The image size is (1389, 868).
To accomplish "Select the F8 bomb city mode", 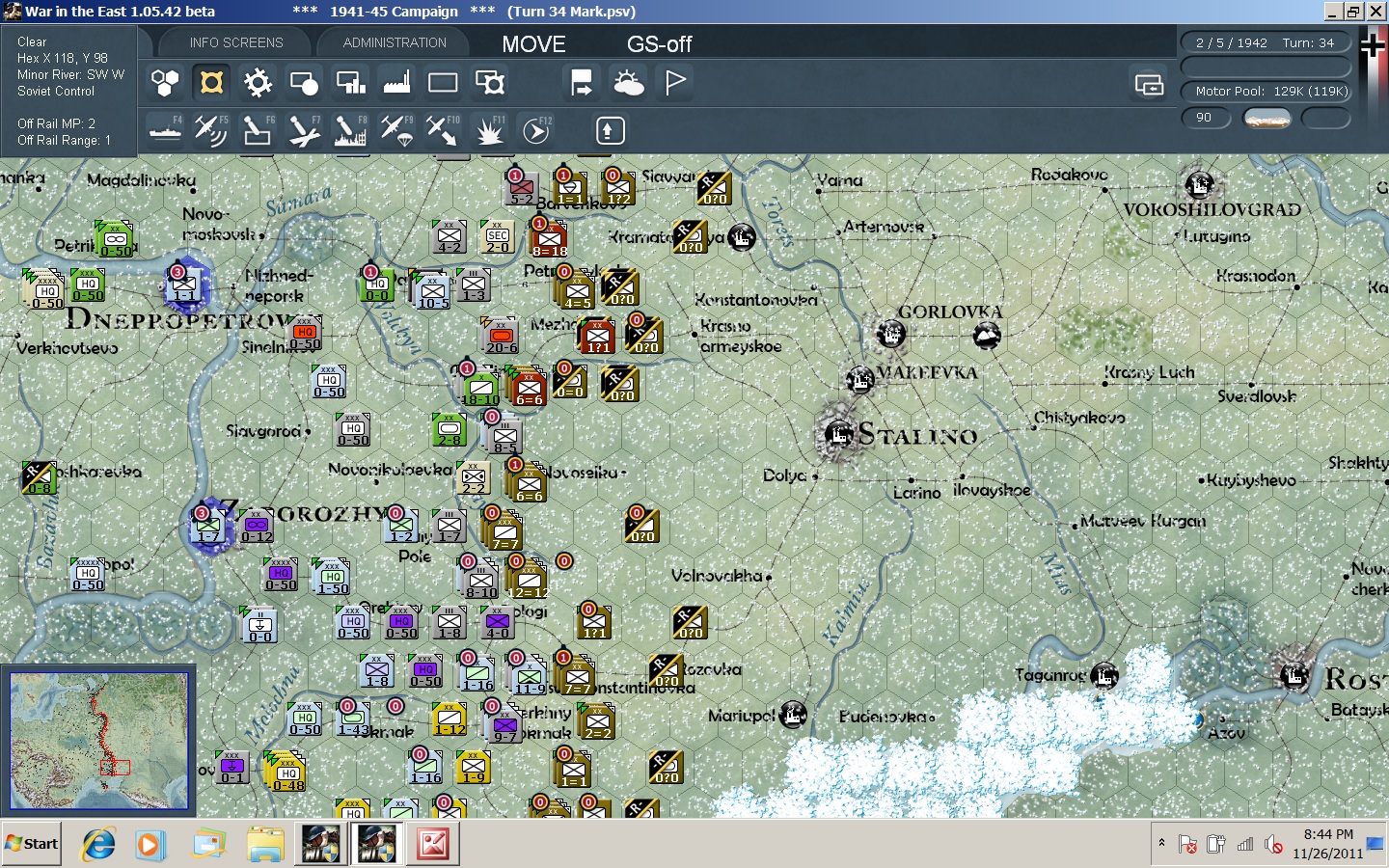I will click(x=350, y=130).
